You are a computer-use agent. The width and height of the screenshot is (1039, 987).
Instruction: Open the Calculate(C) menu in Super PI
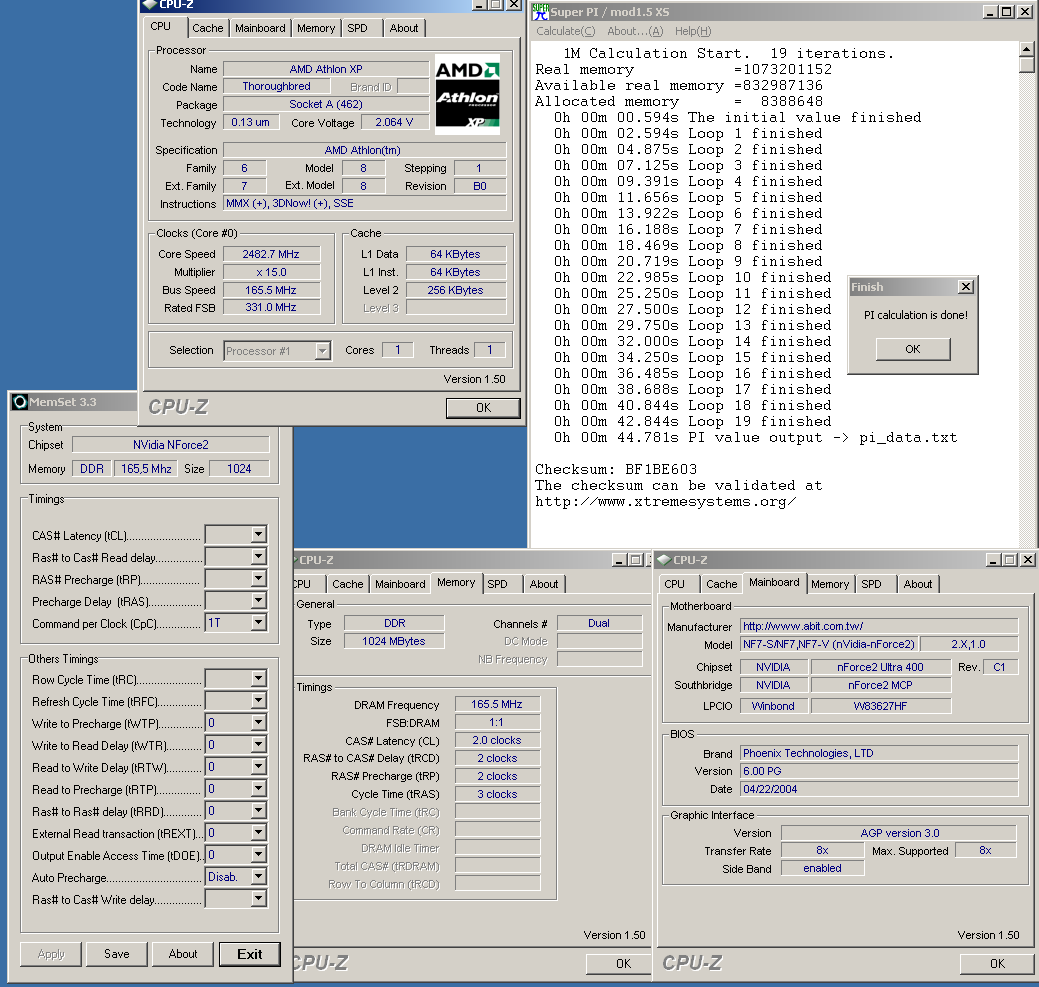[x=565, y=31]
